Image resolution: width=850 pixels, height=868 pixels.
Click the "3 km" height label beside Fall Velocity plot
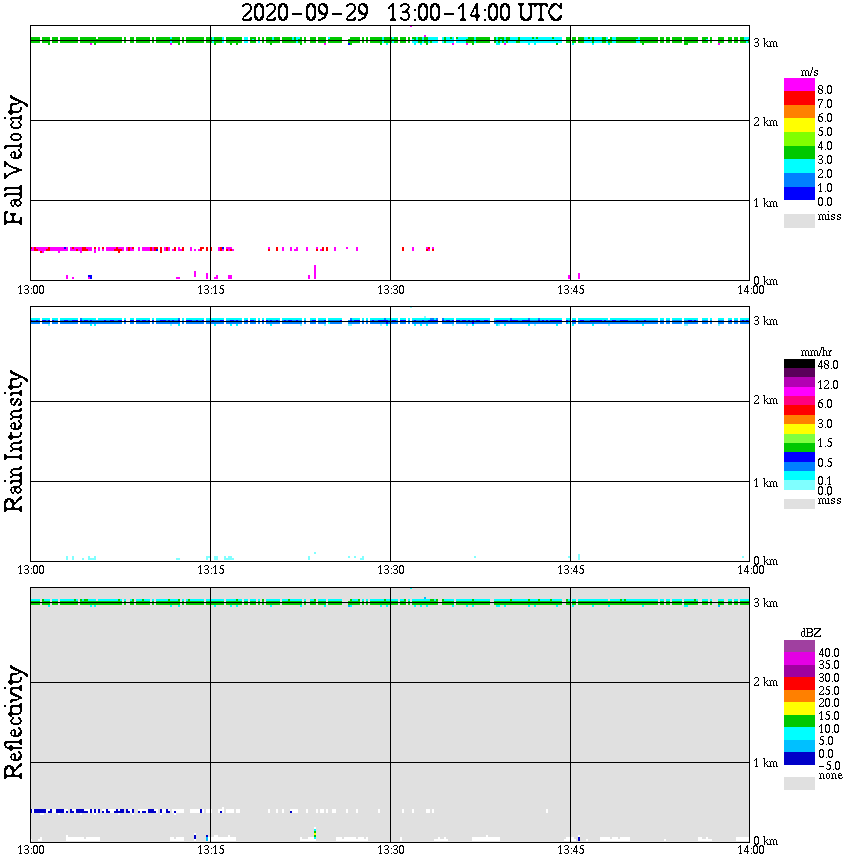[x=765, y=43]
